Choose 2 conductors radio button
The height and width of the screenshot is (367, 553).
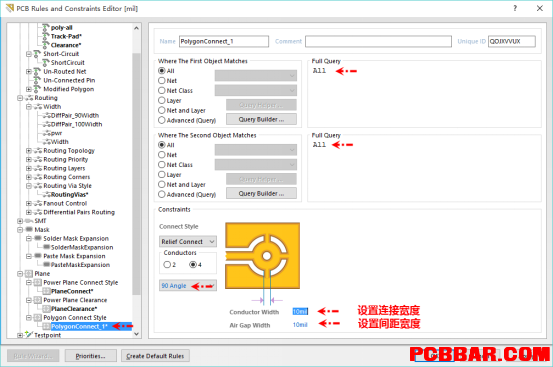click(x=167, y=264)
